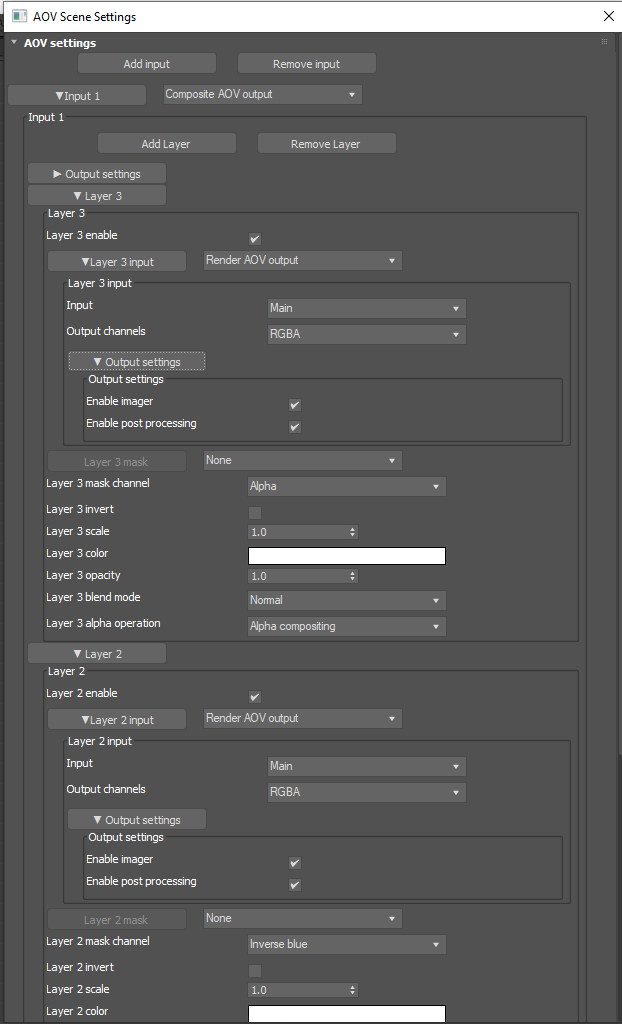Open Layer 2 mask channel dropdown

click(x=346, y=945)
